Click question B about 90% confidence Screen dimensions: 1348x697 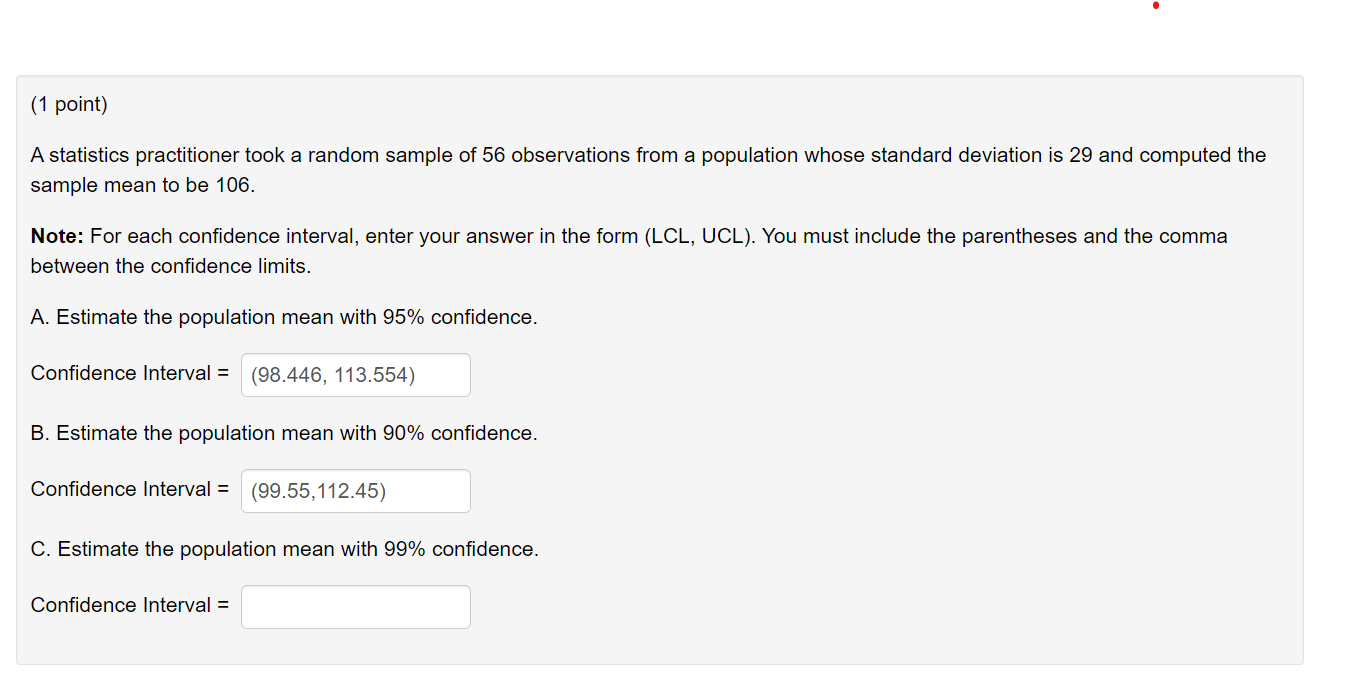coord(283,433)
